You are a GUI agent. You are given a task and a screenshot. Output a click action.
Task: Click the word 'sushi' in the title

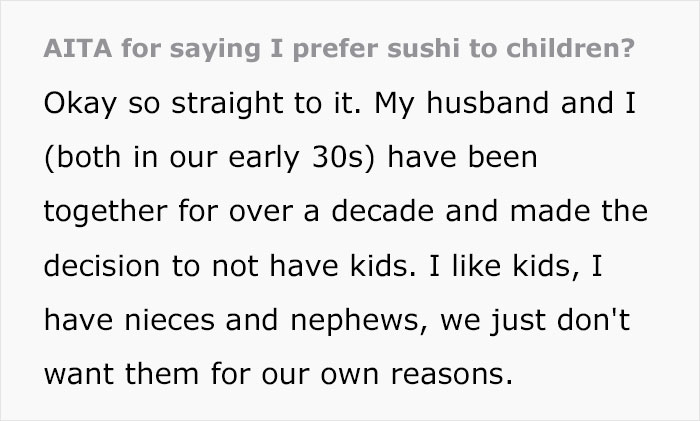coord(423,48)
